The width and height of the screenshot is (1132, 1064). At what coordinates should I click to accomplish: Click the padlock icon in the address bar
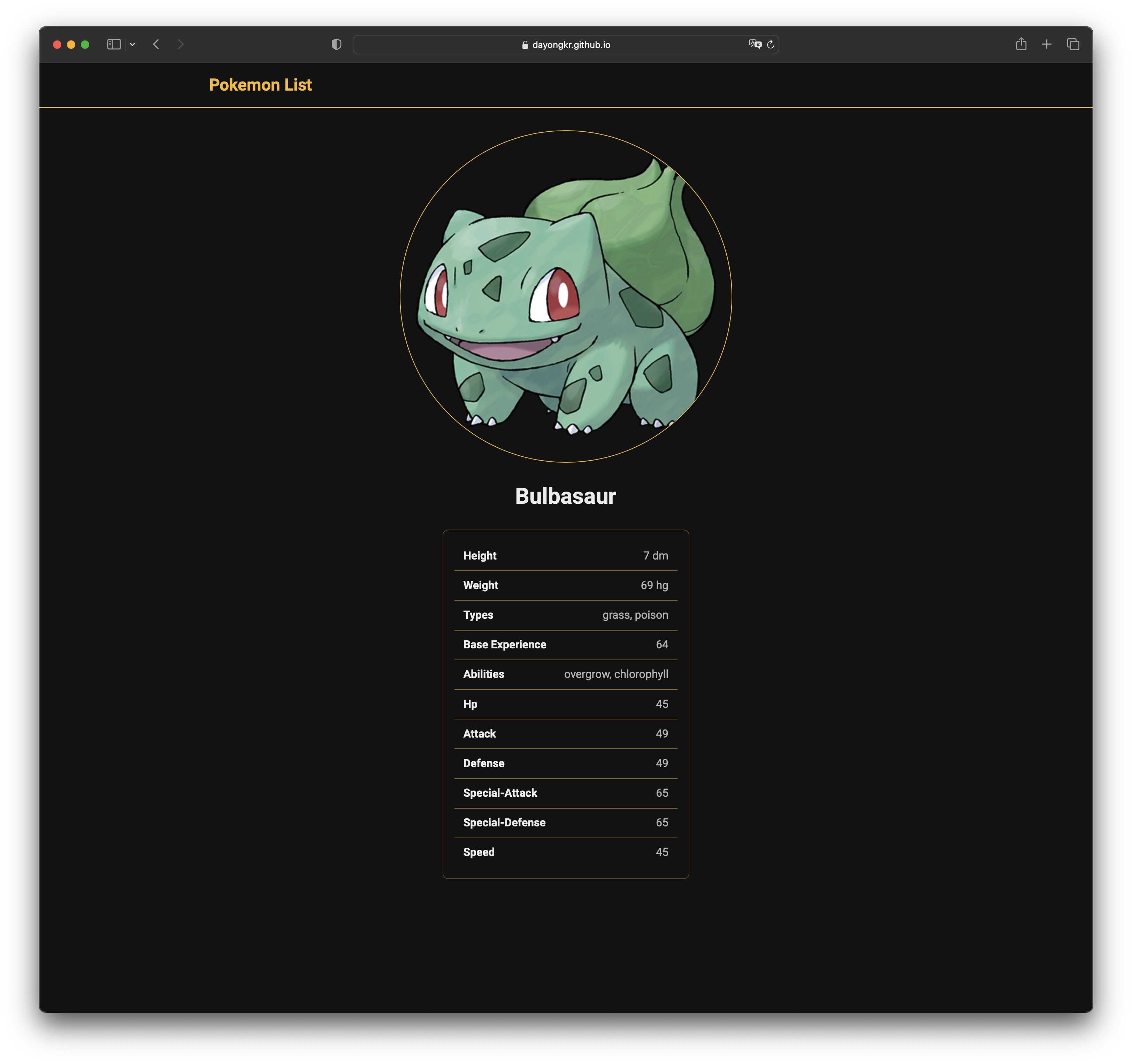click(x=525, y=45)
